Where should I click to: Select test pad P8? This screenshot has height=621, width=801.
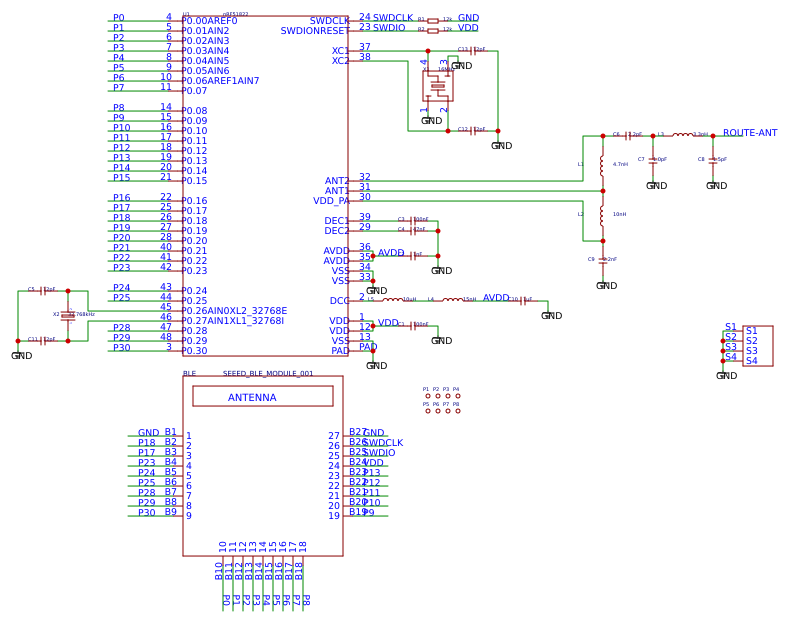click(x=458, y=411)
